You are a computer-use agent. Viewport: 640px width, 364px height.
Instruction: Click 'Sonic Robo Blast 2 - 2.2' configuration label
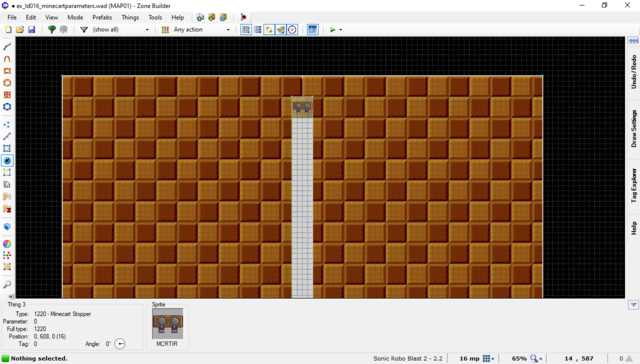(407, 358)
